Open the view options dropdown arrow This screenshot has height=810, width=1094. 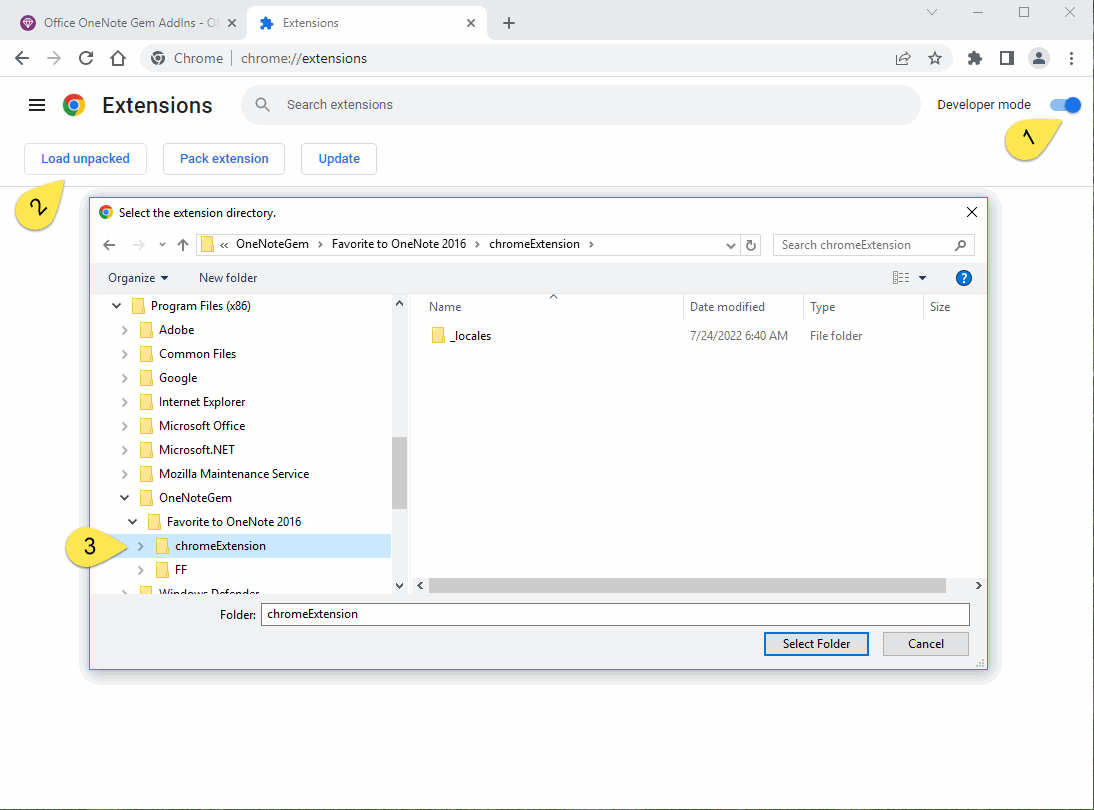(x=922, y=278)
